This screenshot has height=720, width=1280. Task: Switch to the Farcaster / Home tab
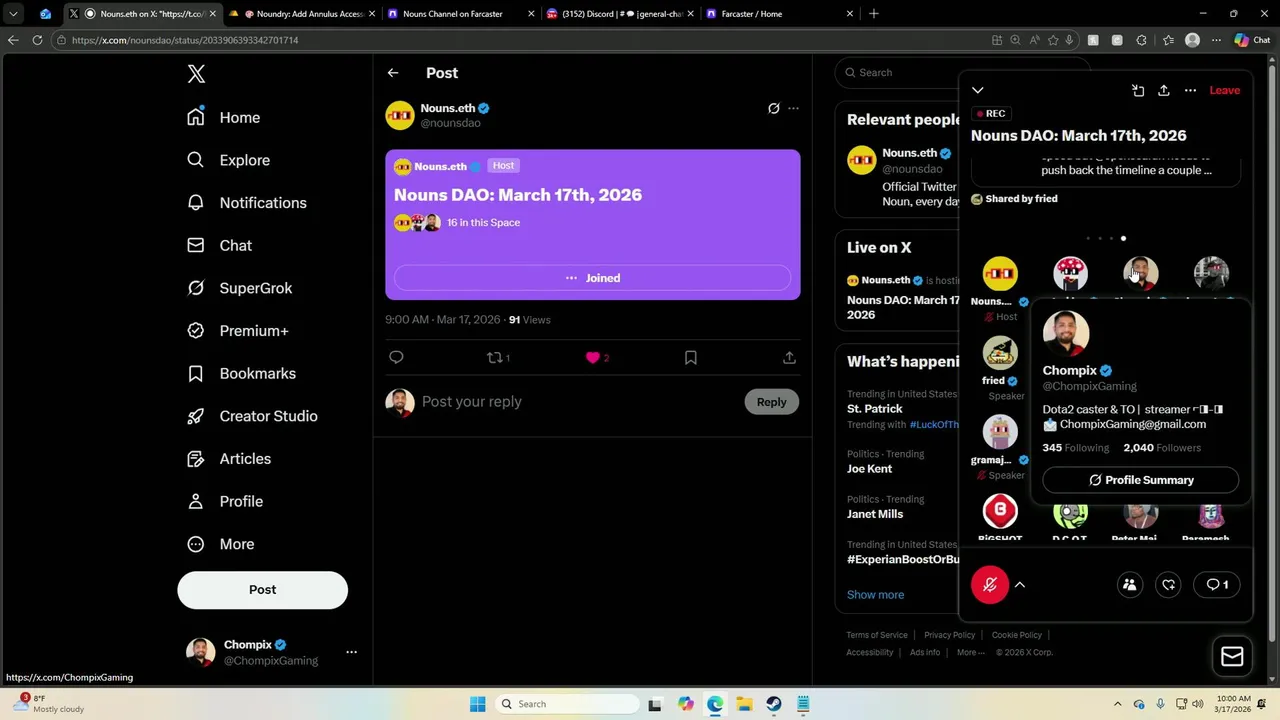coord(780,14)
